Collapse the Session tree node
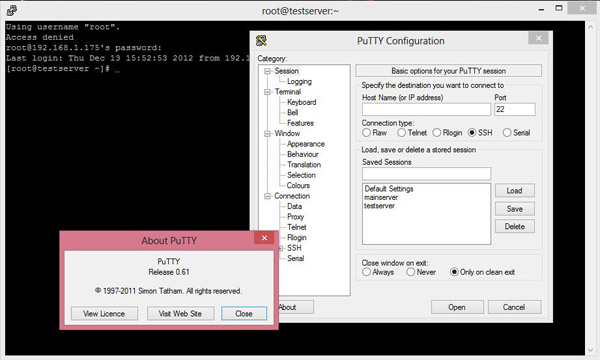Screen dimensions: 600x360 pos(267,71)
